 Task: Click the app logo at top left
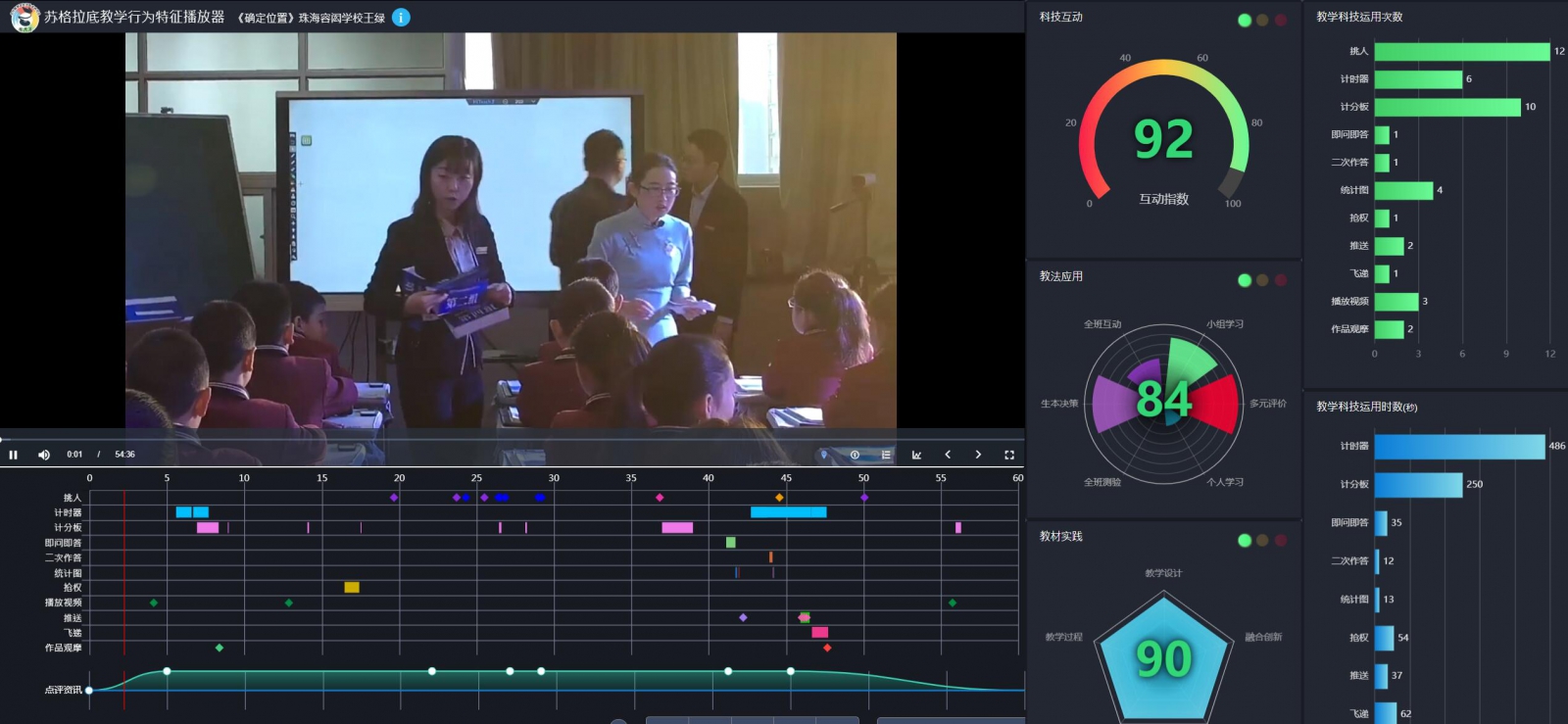coord(24,18)
